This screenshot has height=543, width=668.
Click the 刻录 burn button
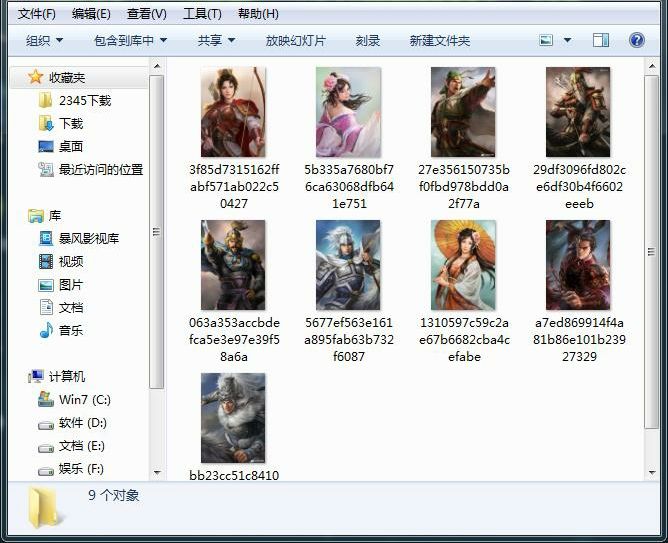click(368, 40)
